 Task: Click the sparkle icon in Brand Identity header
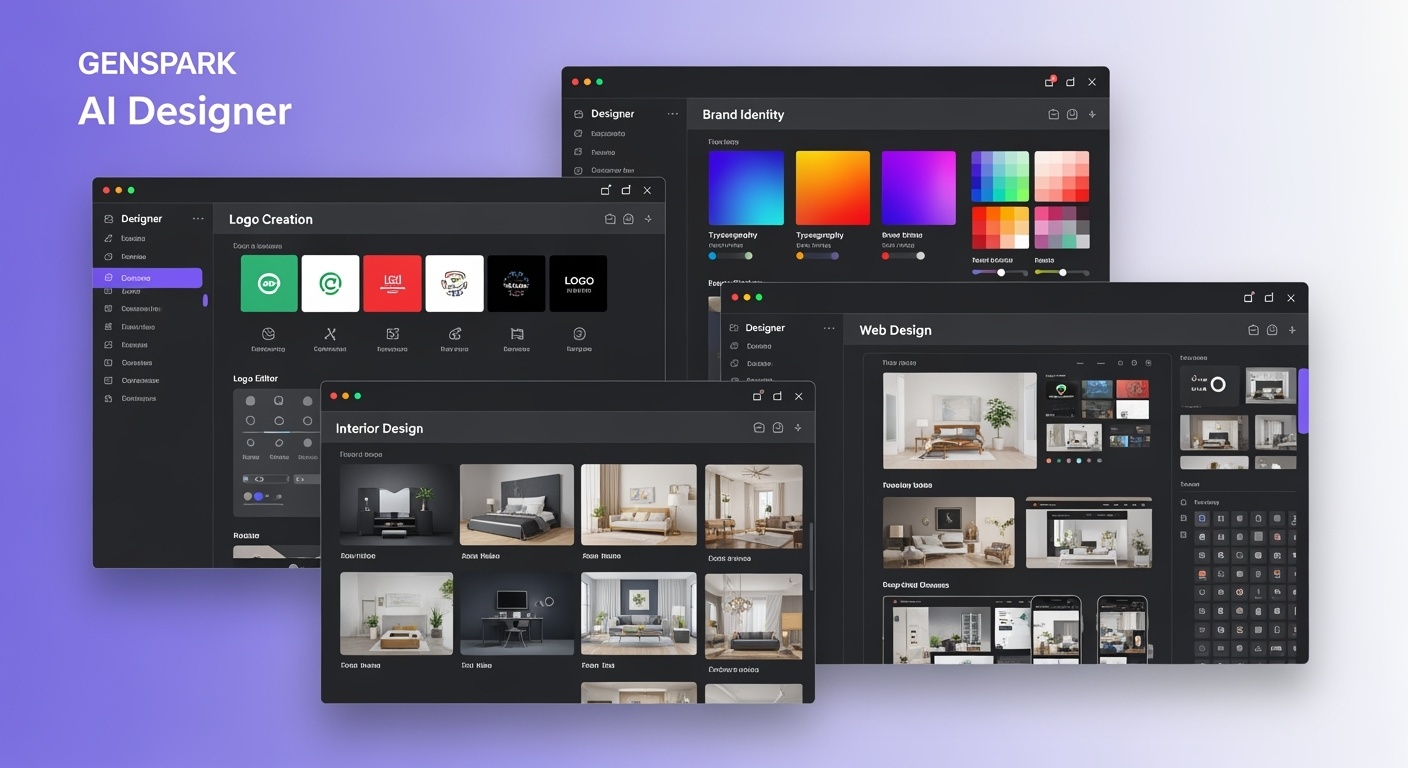(x=1092, y=115)
